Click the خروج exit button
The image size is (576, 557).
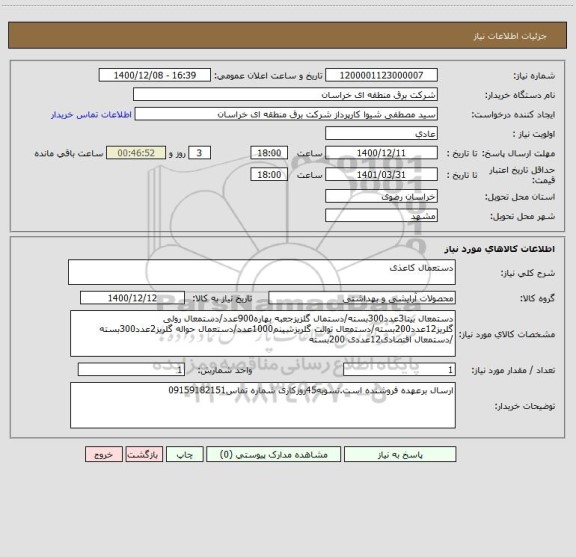point(104,454)
